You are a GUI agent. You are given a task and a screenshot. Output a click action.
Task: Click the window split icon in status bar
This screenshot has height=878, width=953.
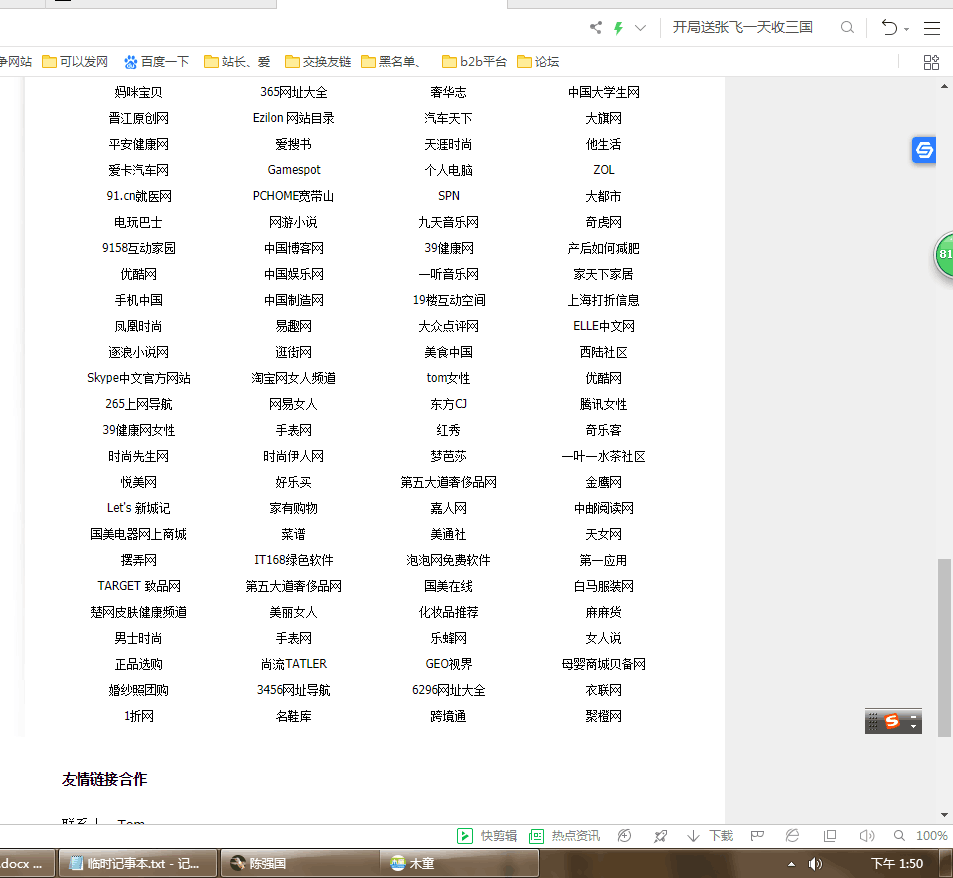click(830, 836)
